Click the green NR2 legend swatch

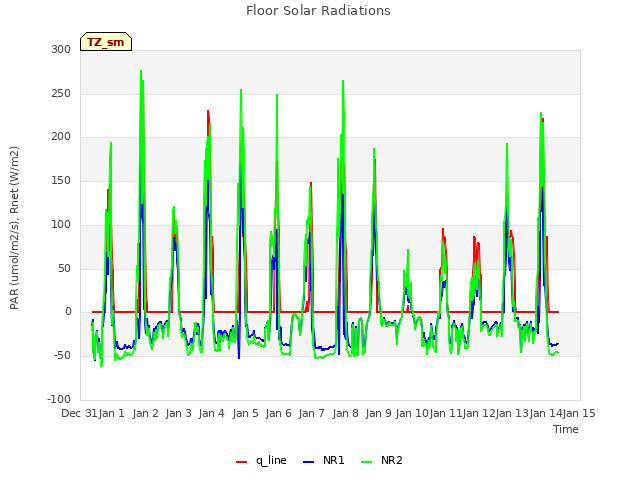[367, 462]
